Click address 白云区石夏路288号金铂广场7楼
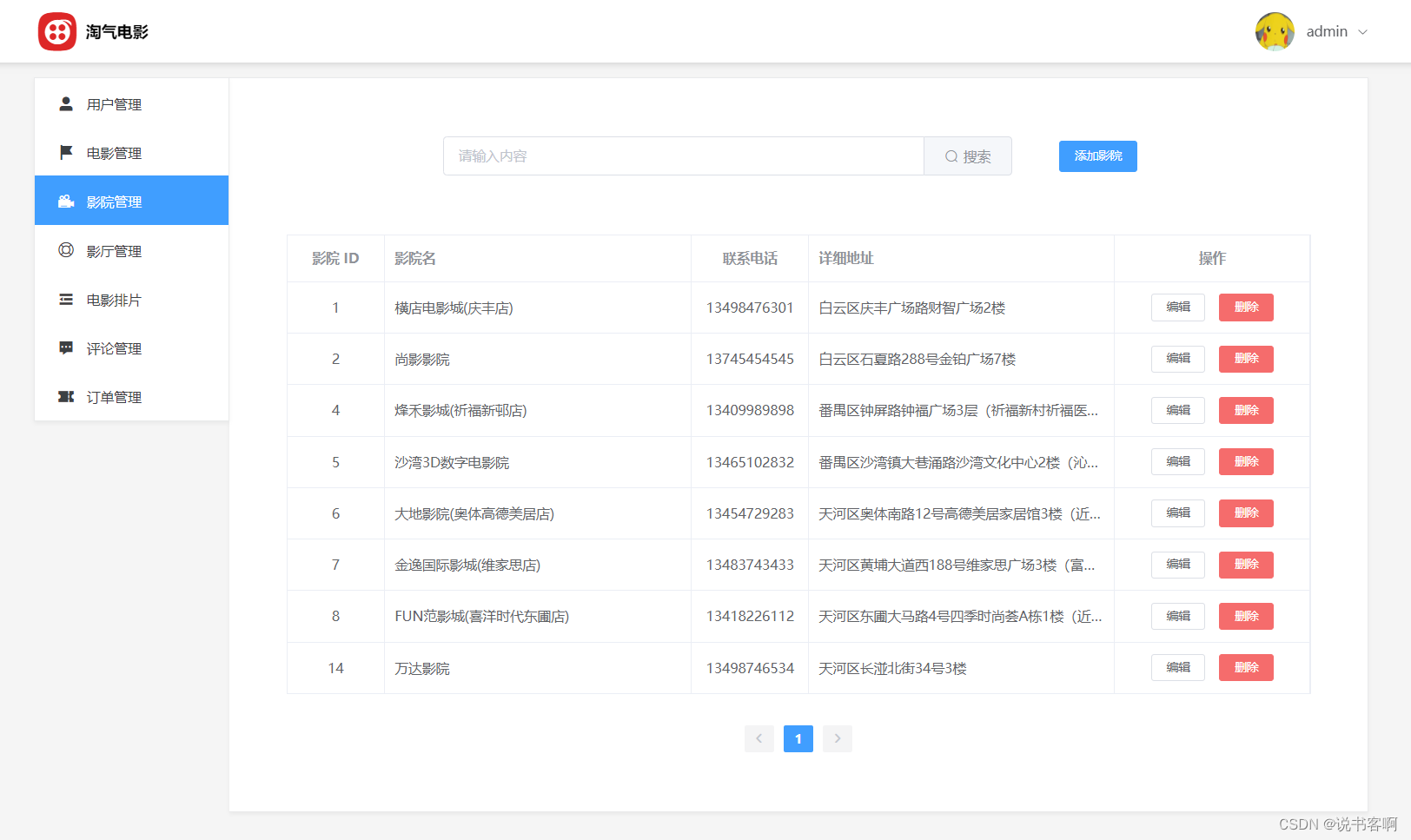The image size is (1411, 840). click(x=917, y=360)
